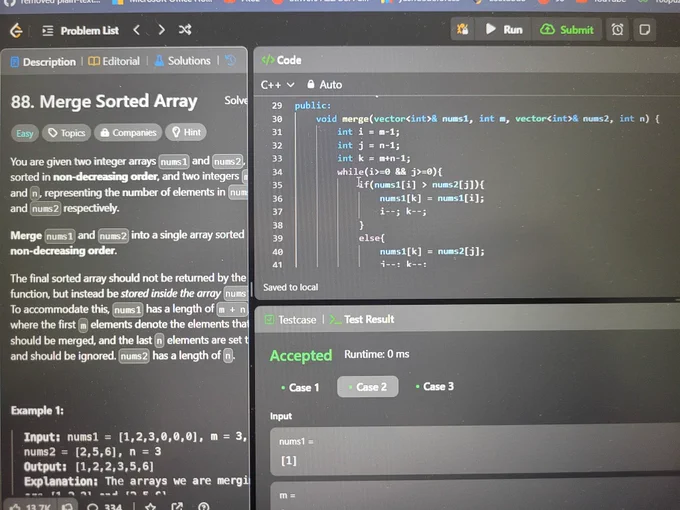Screen dimensions: 680x510
Task: Click the Example 1 heading
Action: (37, 411)
